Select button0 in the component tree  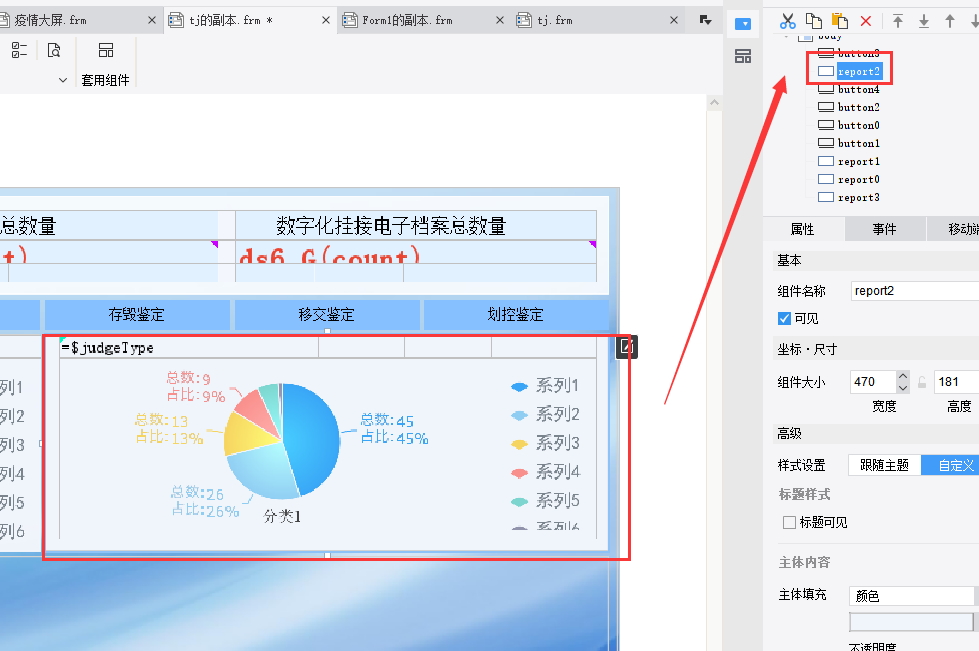coord(858,125)
